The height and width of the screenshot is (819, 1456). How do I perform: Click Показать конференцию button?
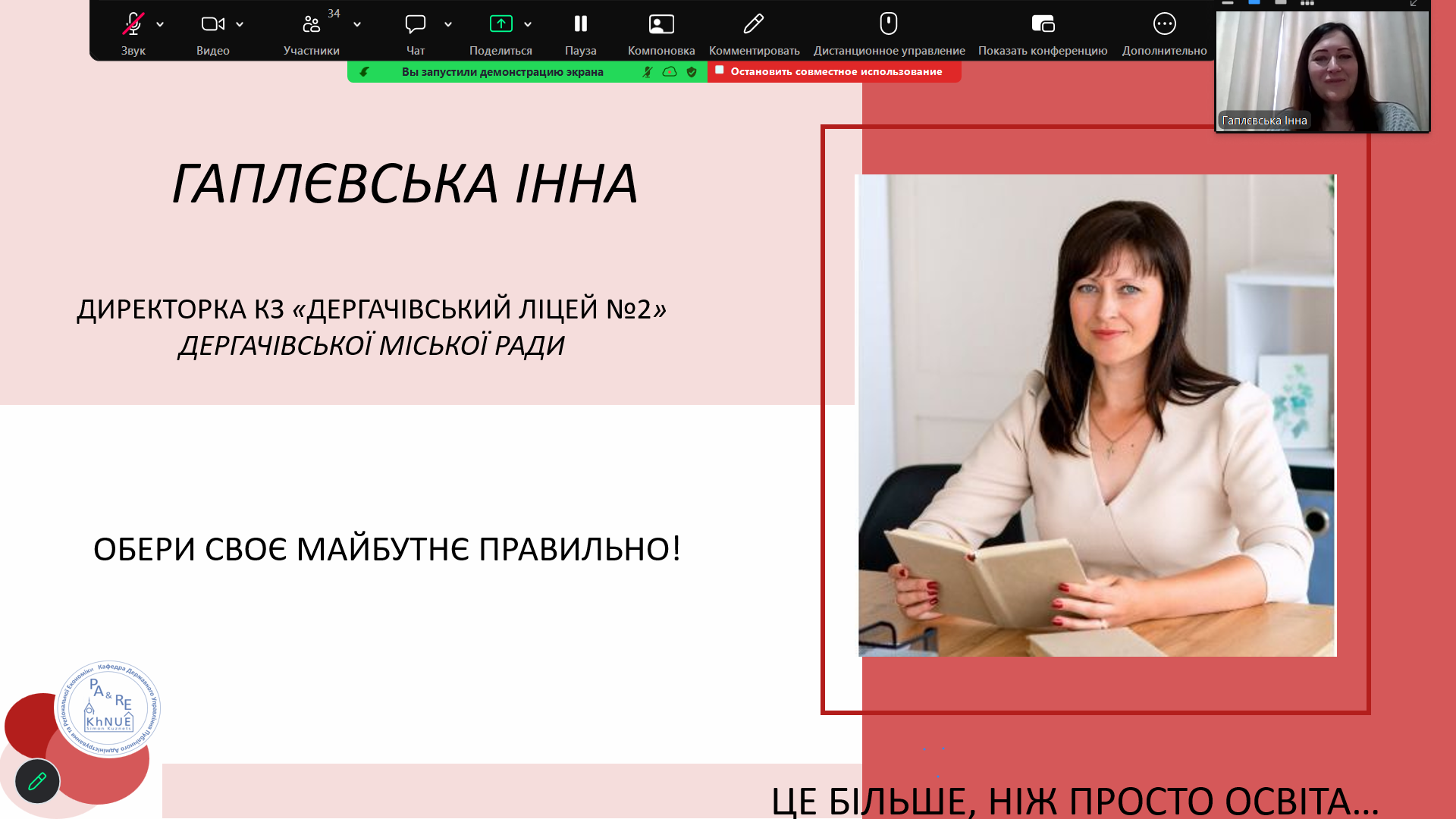1043,24
